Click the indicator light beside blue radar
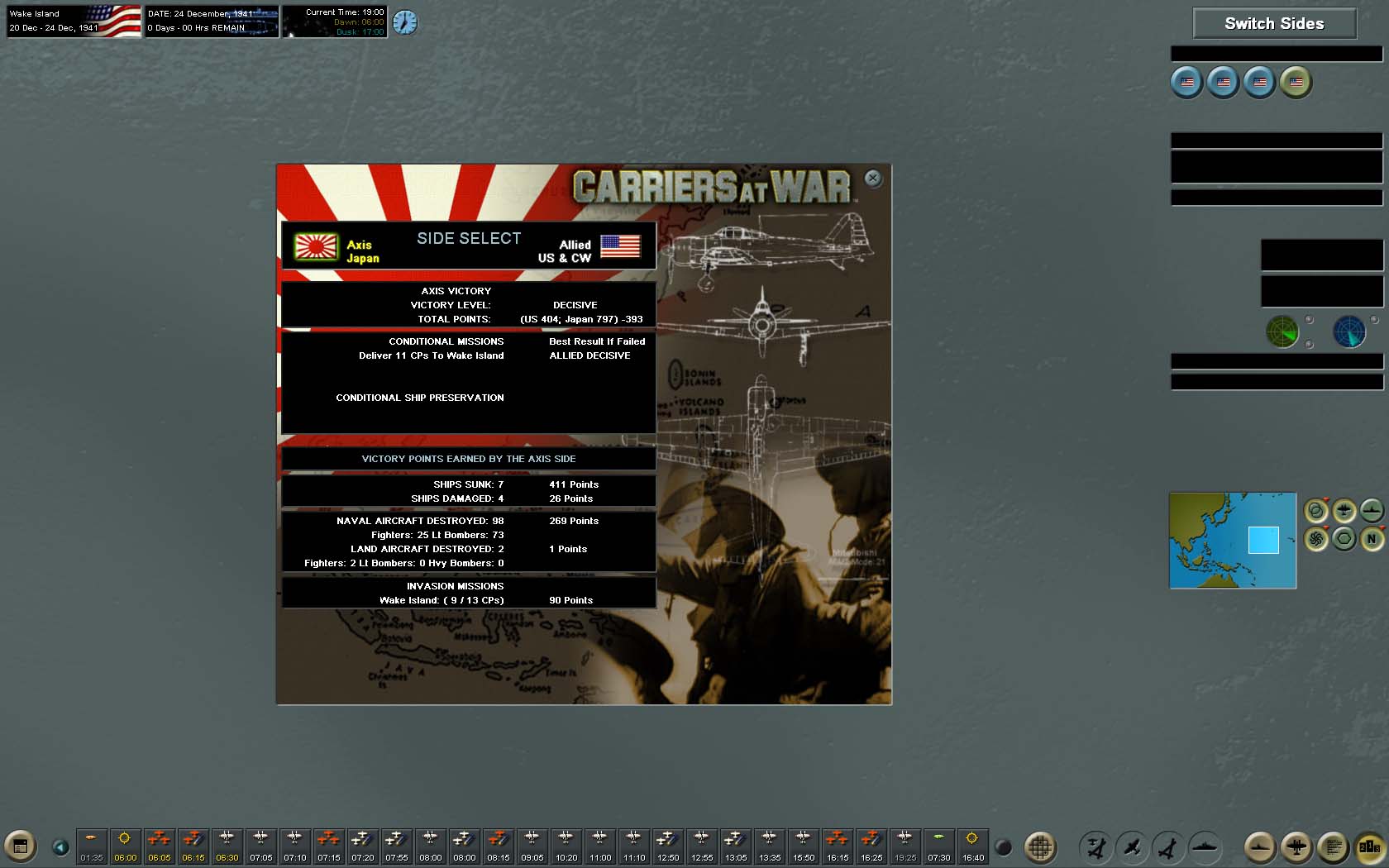This screenshot has height=868, width=1389. tap(1375, 319)
